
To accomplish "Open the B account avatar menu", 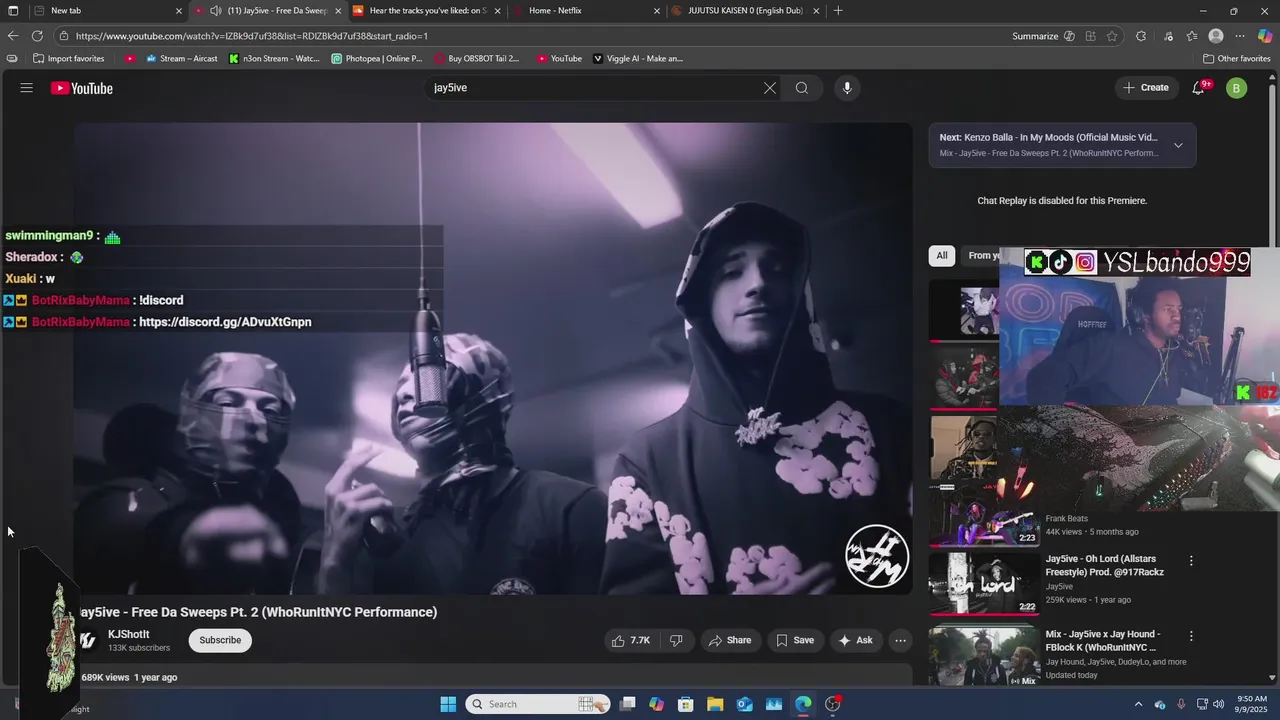I will point(1237,88).
